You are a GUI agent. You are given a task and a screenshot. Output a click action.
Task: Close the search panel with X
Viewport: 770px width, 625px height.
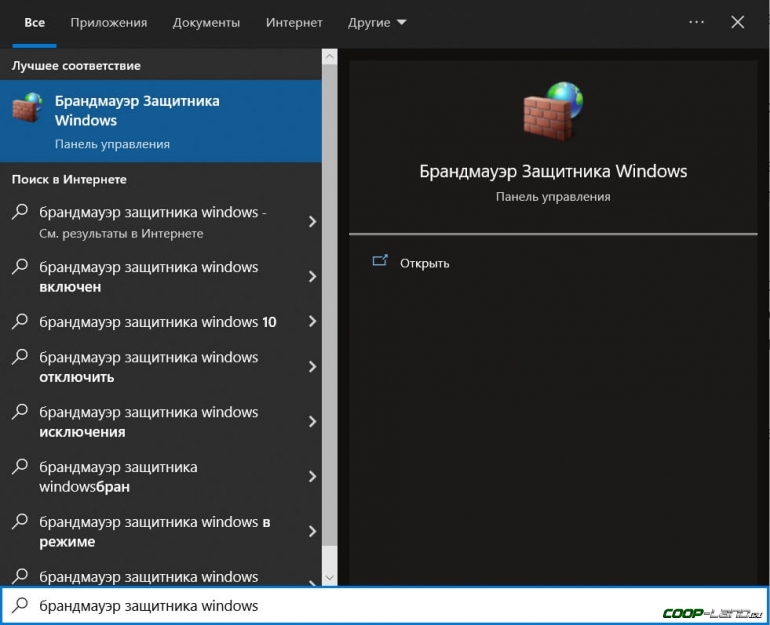pos(738,22)
